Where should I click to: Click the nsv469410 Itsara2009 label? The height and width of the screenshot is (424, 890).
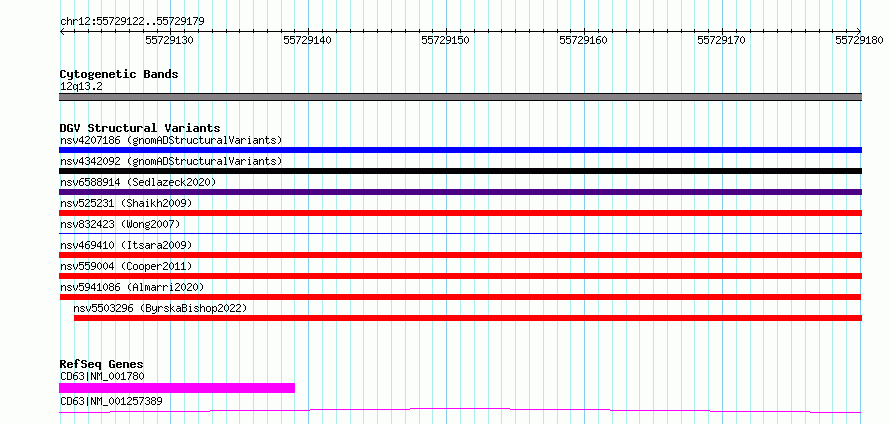click(x=126, y=245)
